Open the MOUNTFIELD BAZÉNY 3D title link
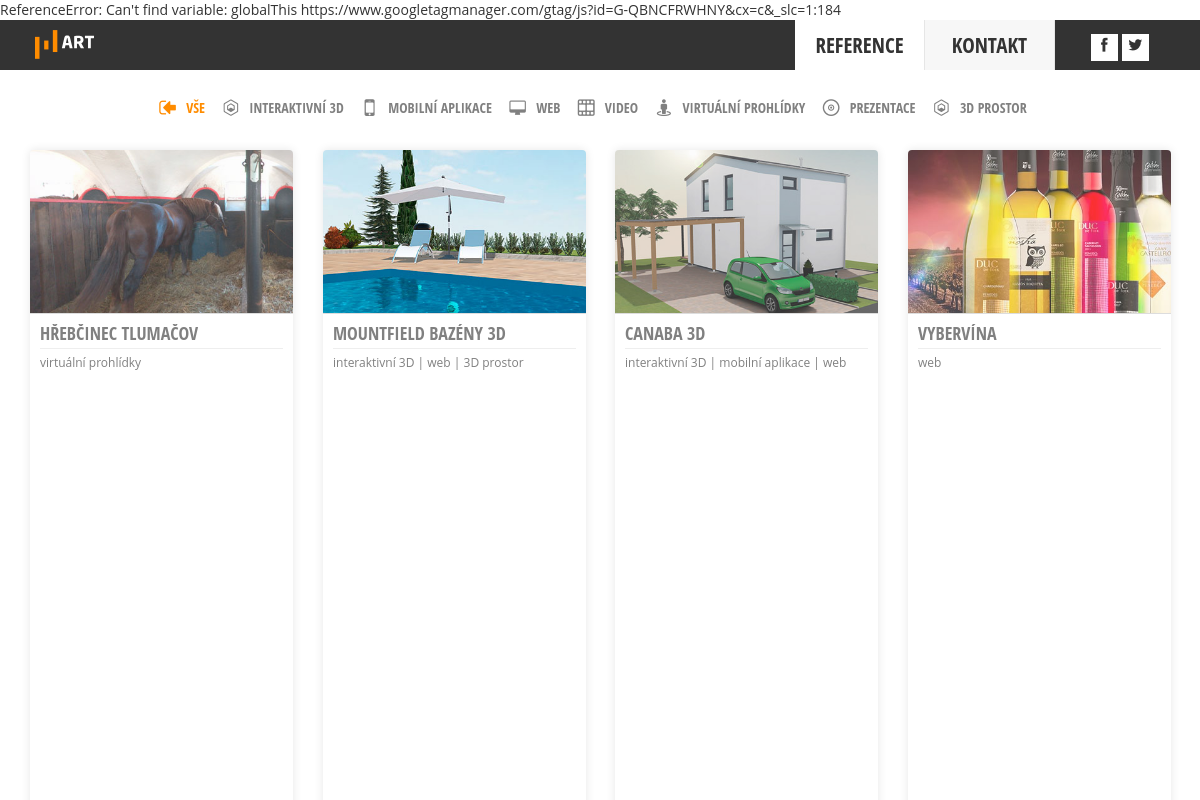The image size is (1200, 800). coord(419,334)
